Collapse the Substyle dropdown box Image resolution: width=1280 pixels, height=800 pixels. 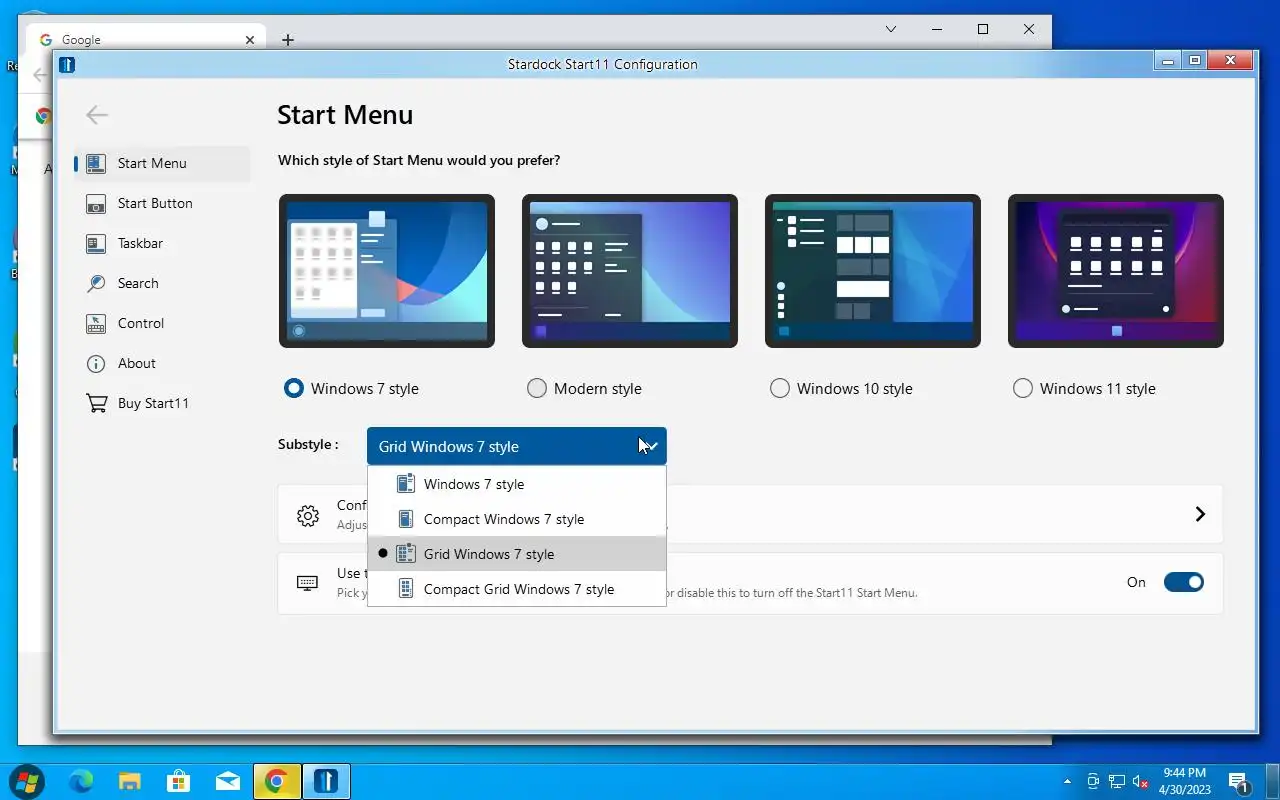tap(517, 446)
